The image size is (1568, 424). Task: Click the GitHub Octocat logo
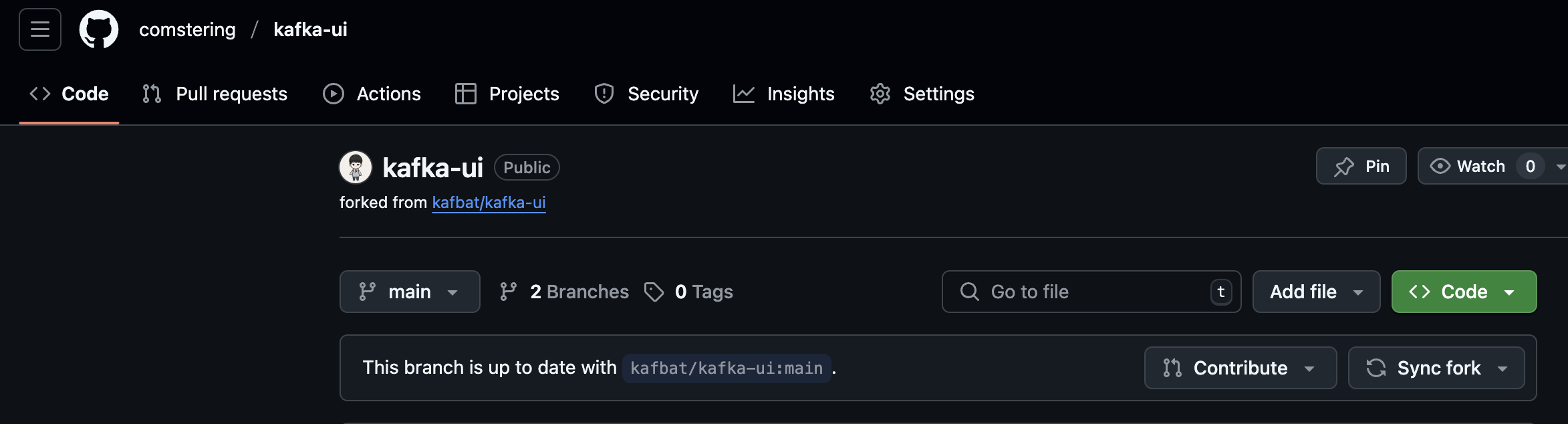[x=99, y=29]
